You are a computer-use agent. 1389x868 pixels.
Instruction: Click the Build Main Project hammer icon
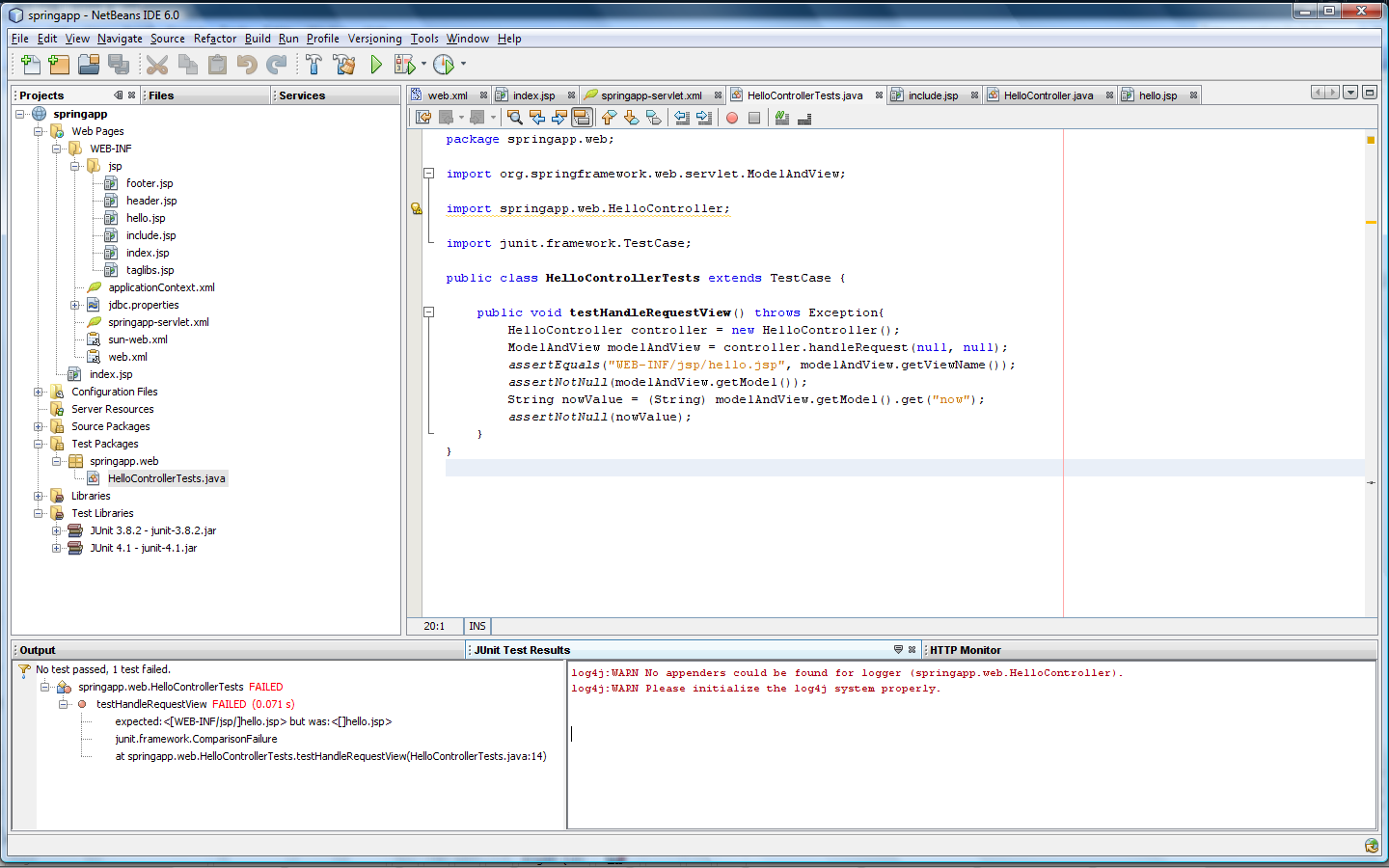pos(313,65)
